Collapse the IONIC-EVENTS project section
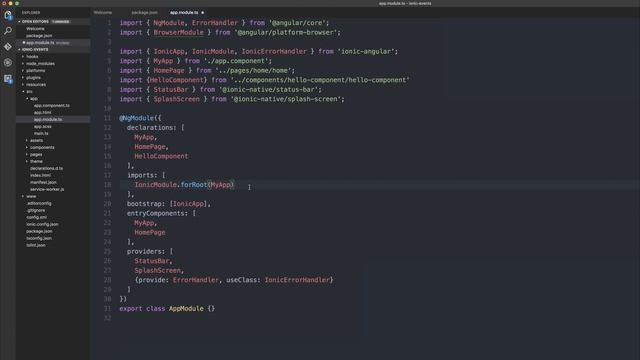Image resolution: width=640 pixels, height=360 pixels. [34, 49]
